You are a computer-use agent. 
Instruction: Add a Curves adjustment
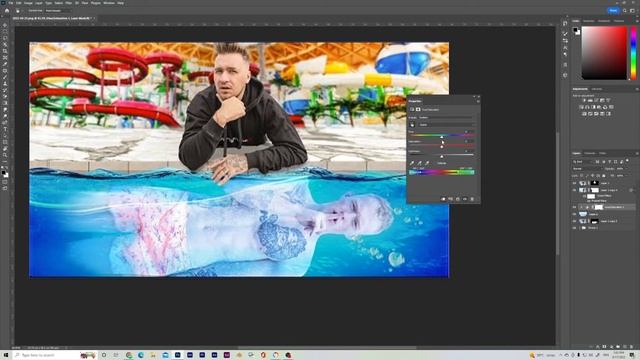[596, 100]
